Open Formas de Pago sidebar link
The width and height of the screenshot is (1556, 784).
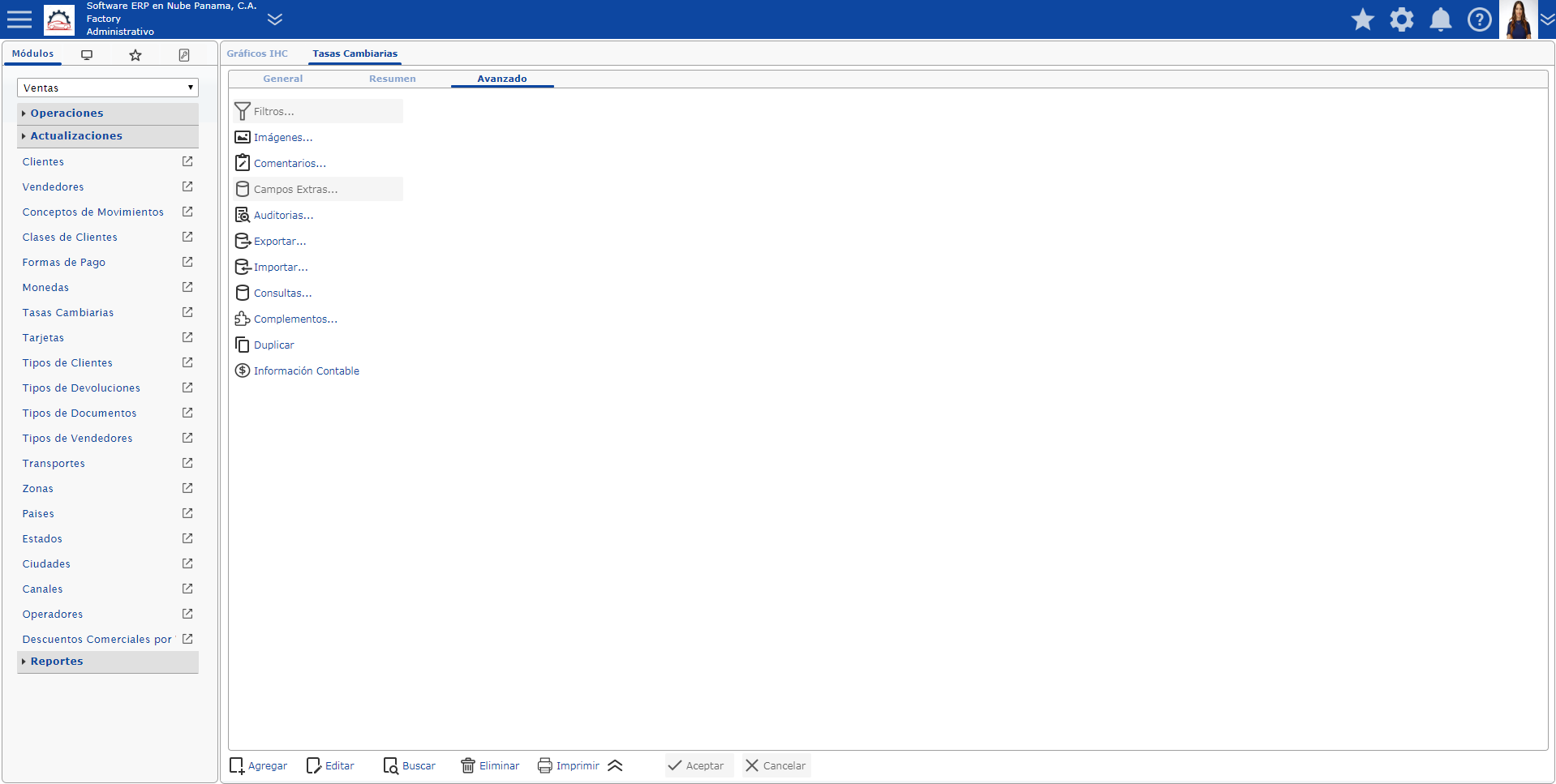(64, 262)
